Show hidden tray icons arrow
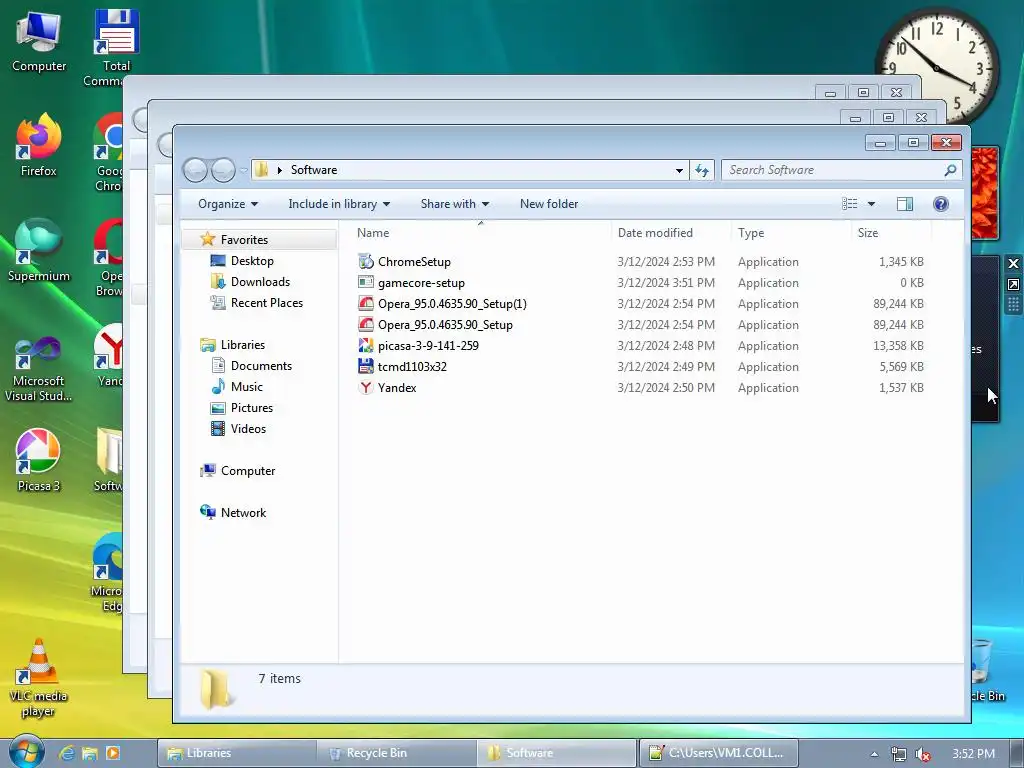This screenshot has height=768, width=1024. point(874,754)
